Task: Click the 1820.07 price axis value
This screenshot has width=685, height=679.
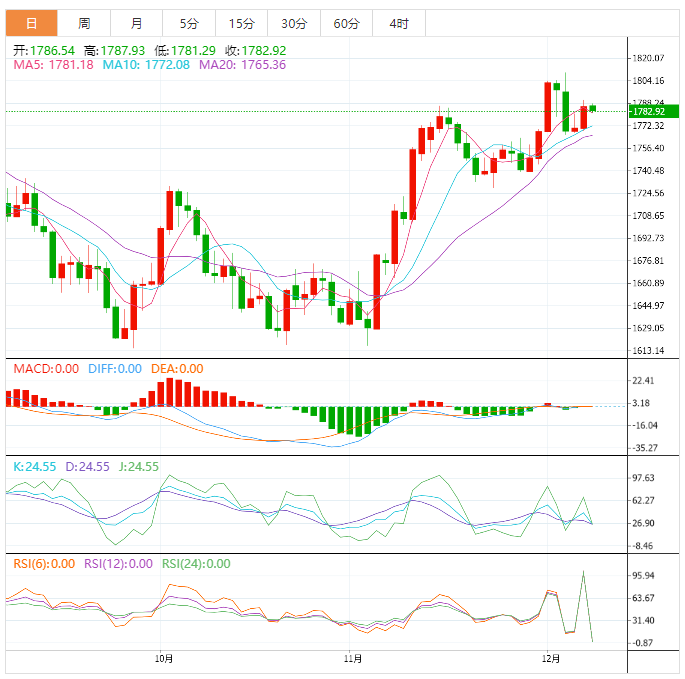Action: click(x=648, y=58)
